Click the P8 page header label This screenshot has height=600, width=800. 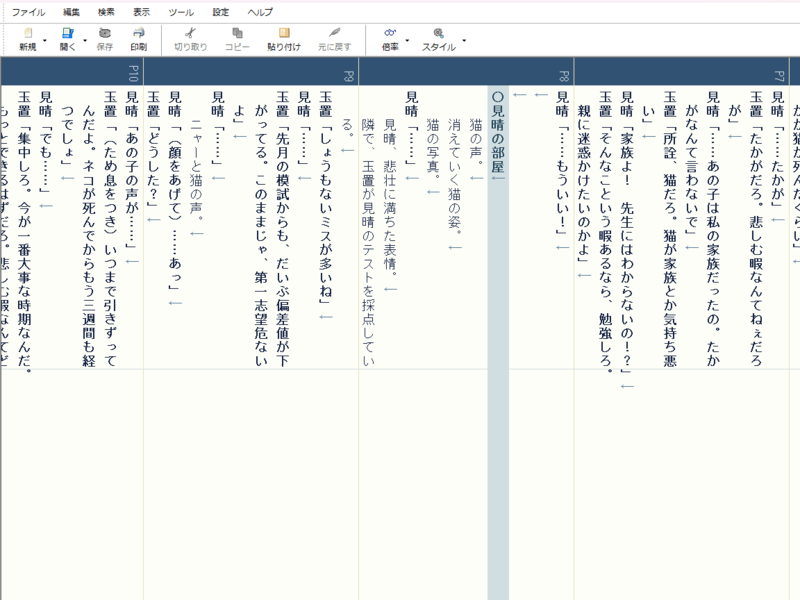click(x=564, y=76)
